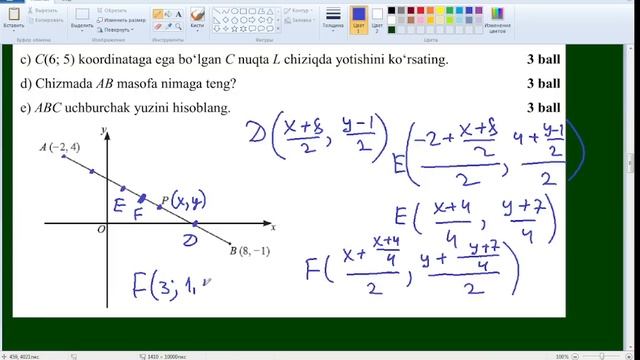Select the Eraser tool
This screenshot has width=640, height=360.
coord(158,27)
